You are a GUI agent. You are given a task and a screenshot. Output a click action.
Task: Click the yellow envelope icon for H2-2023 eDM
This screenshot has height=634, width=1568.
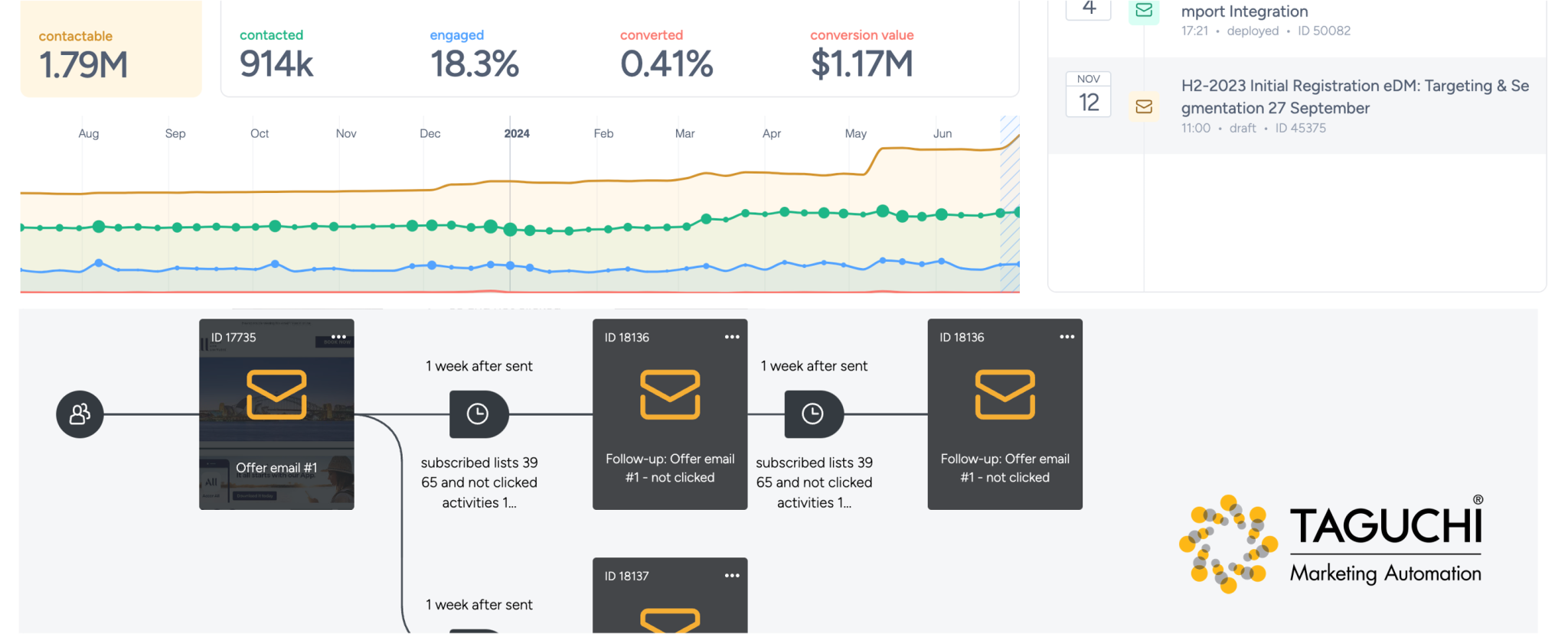[1144, 106]
